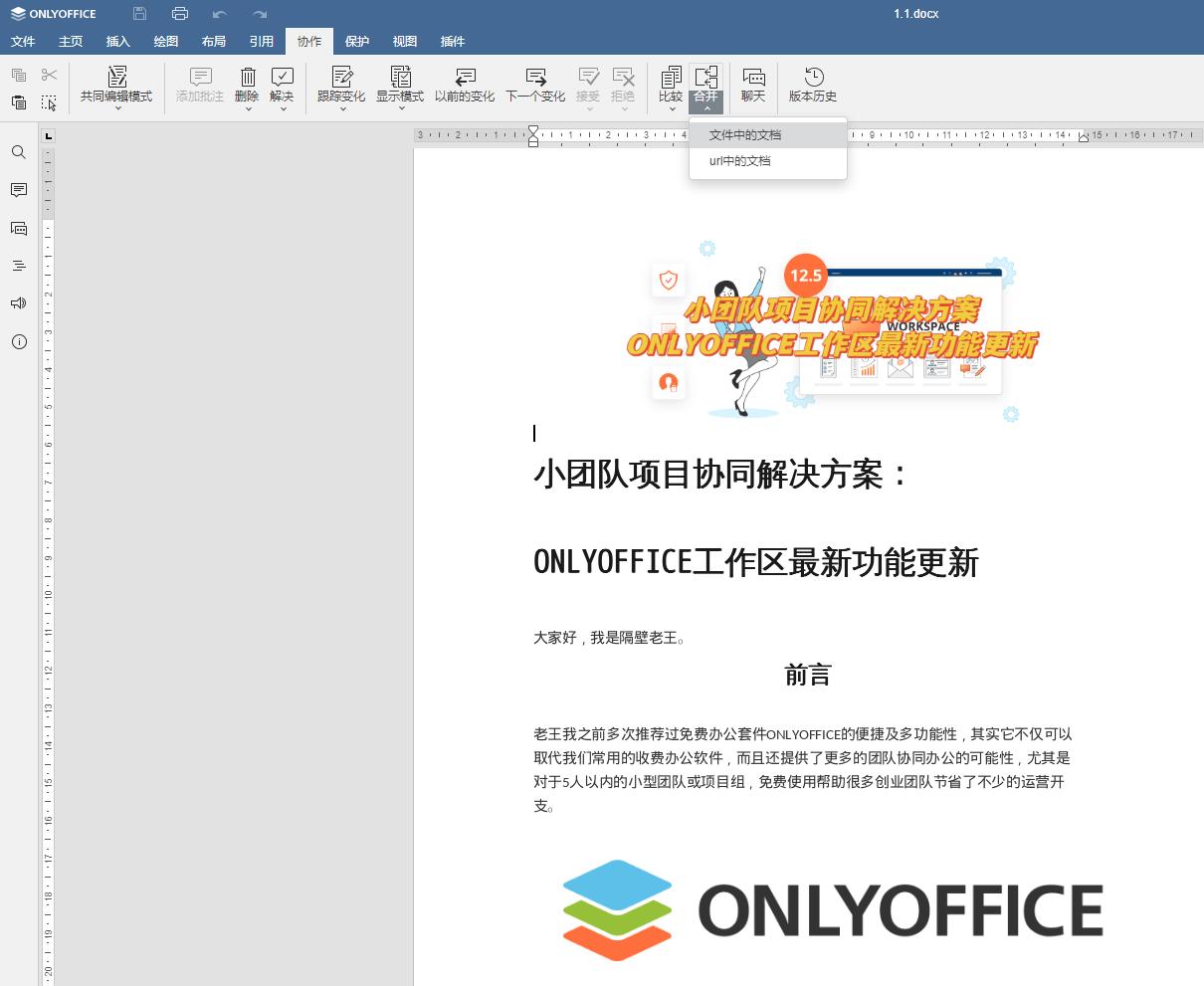Screen dimensions: 1204x986
Task: Open the navigation headings panel
Action: coord(18,266)
